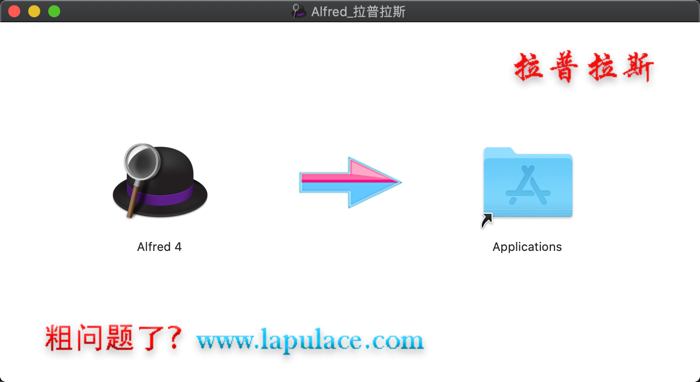Select the "Alfred 4" file name label
The width and height of the screenshot is (700, 382).
[x=159, y=247]
